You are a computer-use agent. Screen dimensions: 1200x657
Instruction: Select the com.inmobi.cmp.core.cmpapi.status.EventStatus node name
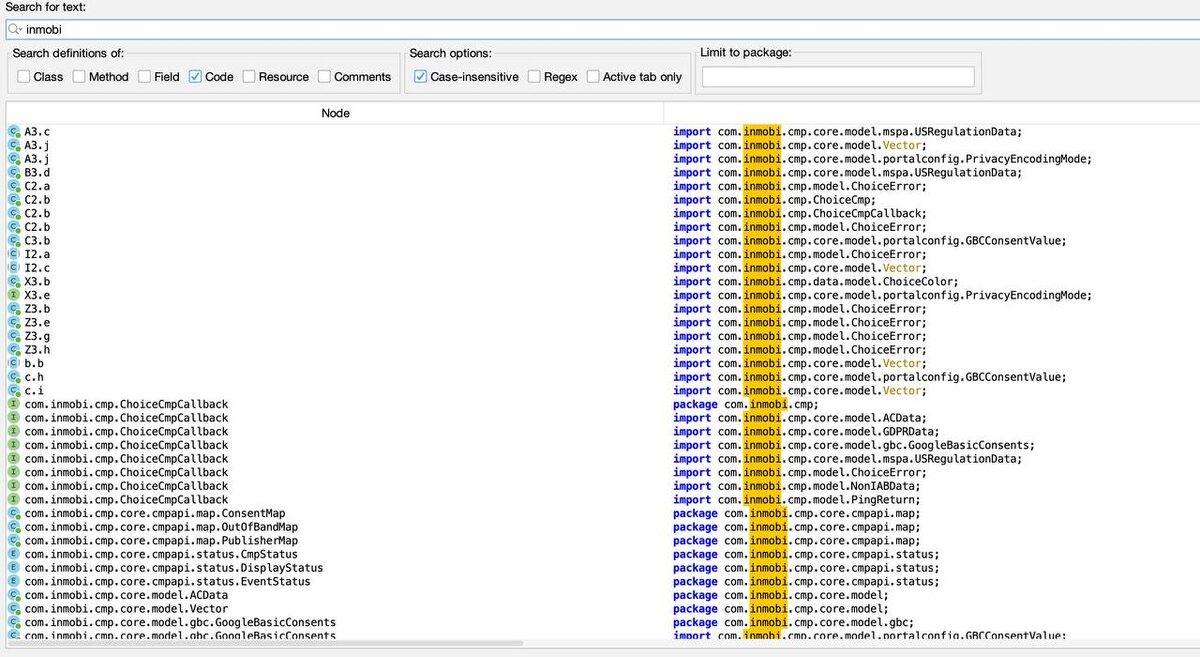pos(167,581)
